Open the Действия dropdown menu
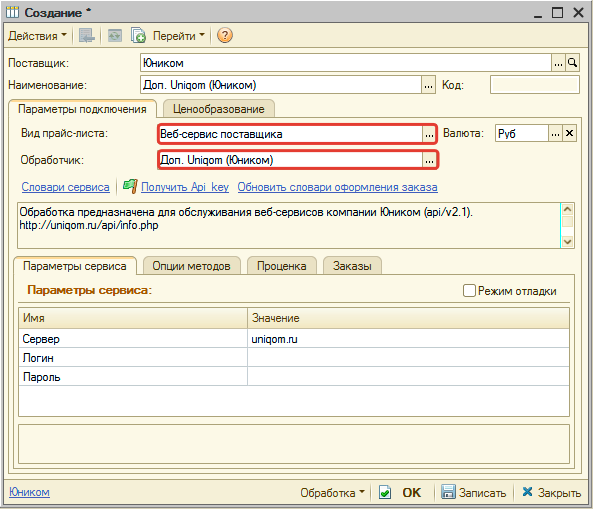Viewport: 593px width, 509px height. pyautogui.click(x=37, y=36)
